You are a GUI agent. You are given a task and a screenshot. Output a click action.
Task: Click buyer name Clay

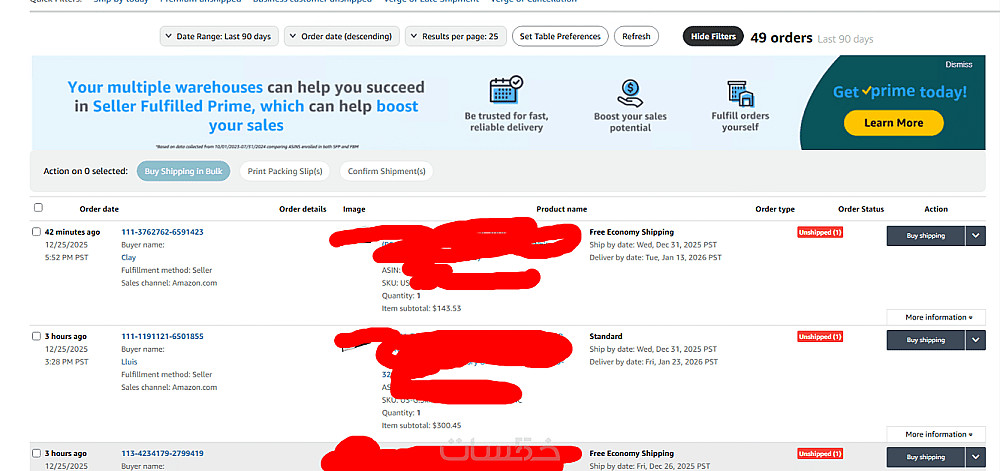point(128,257)
